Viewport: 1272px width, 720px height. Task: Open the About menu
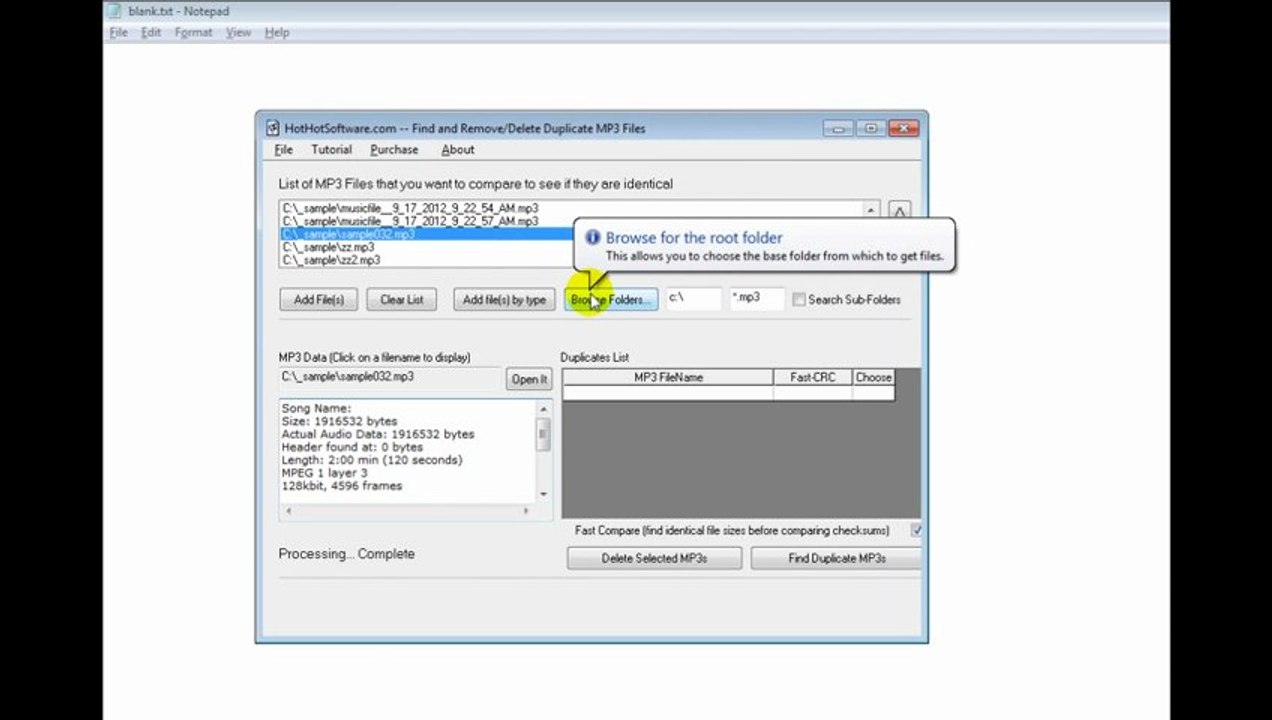tap(458, 149)
